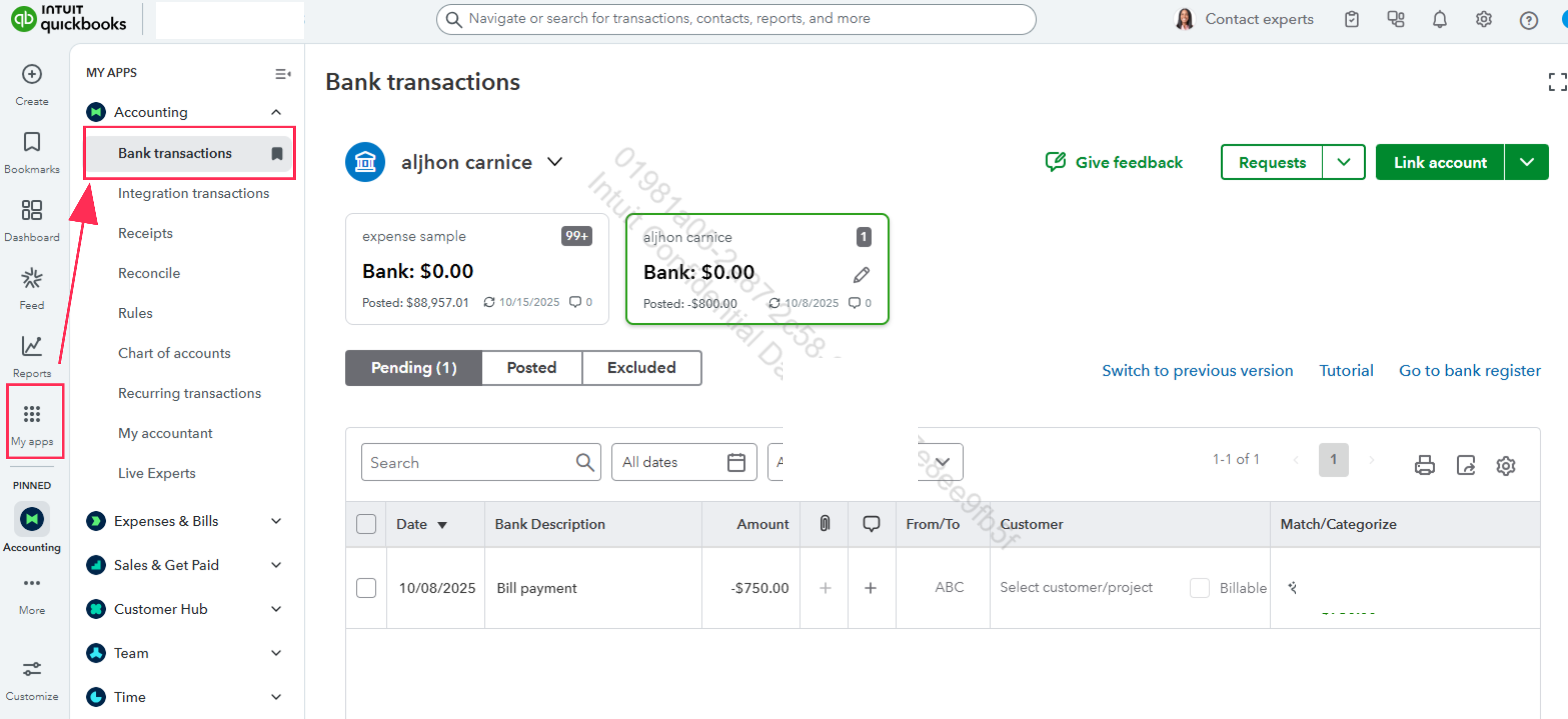Image resolution: width=1568 pixels, height=719 pixels.
Task: Click the print icon above table
Action: (x=1424, y=465)
